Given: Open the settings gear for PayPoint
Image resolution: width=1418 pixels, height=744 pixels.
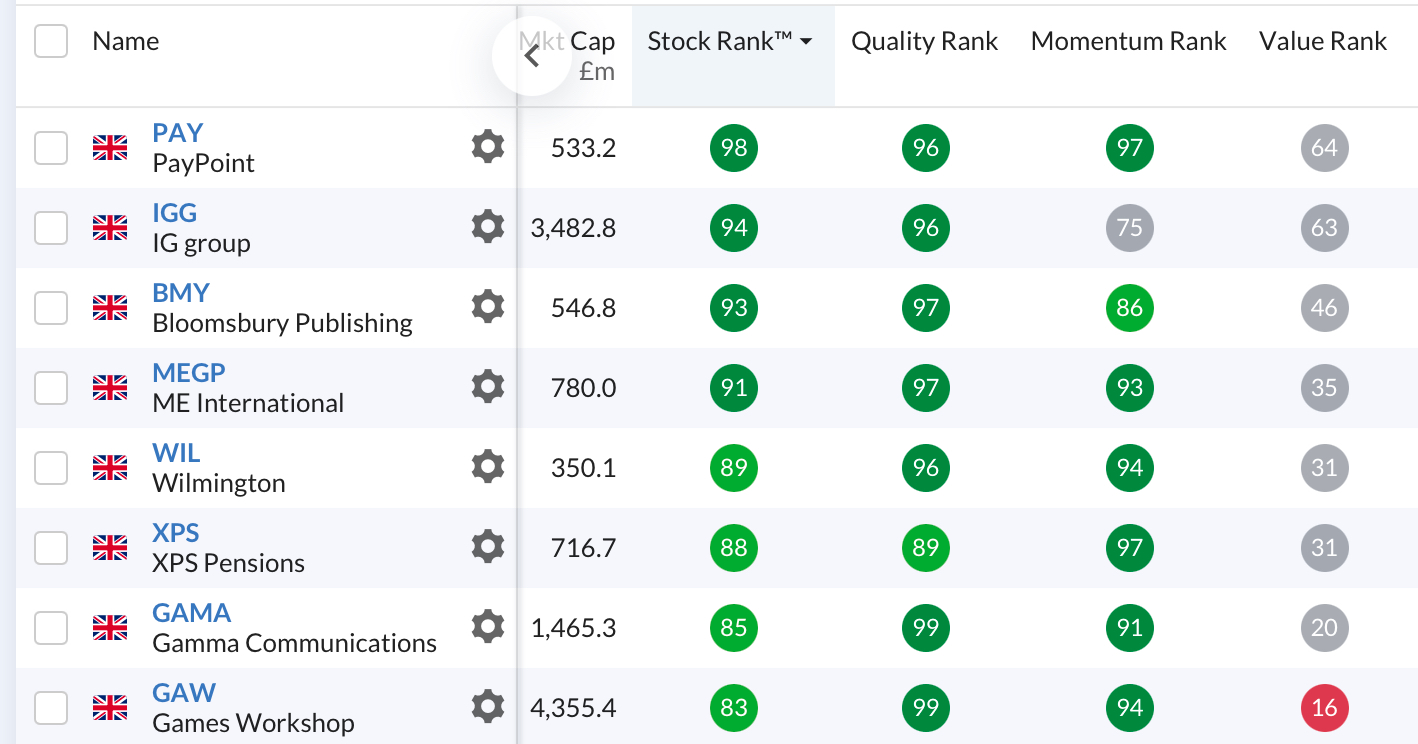Looking at the screenshot, I should (x=487, y=148).
